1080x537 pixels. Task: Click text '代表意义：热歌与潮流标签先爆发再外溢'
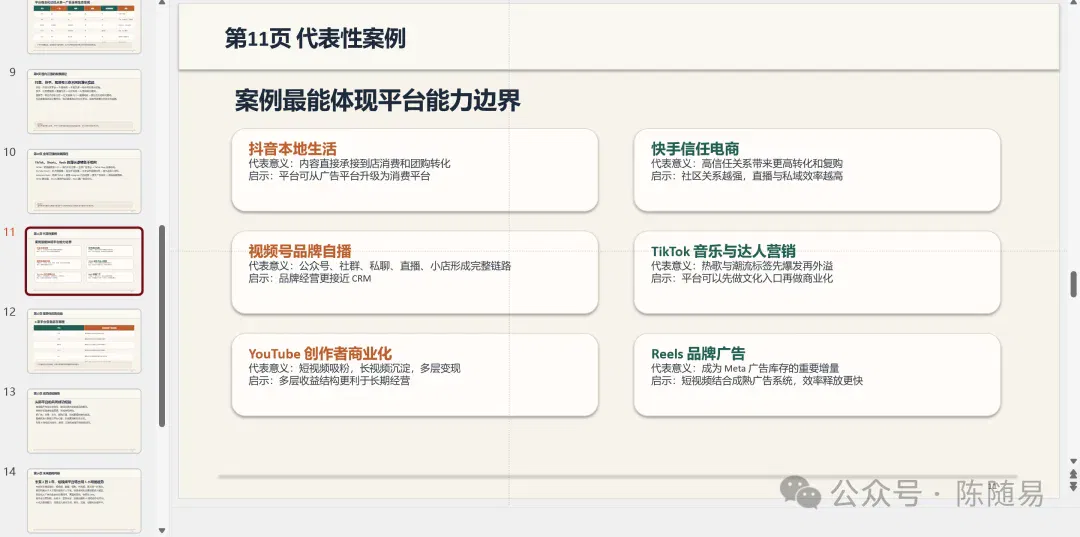(742, 266)
